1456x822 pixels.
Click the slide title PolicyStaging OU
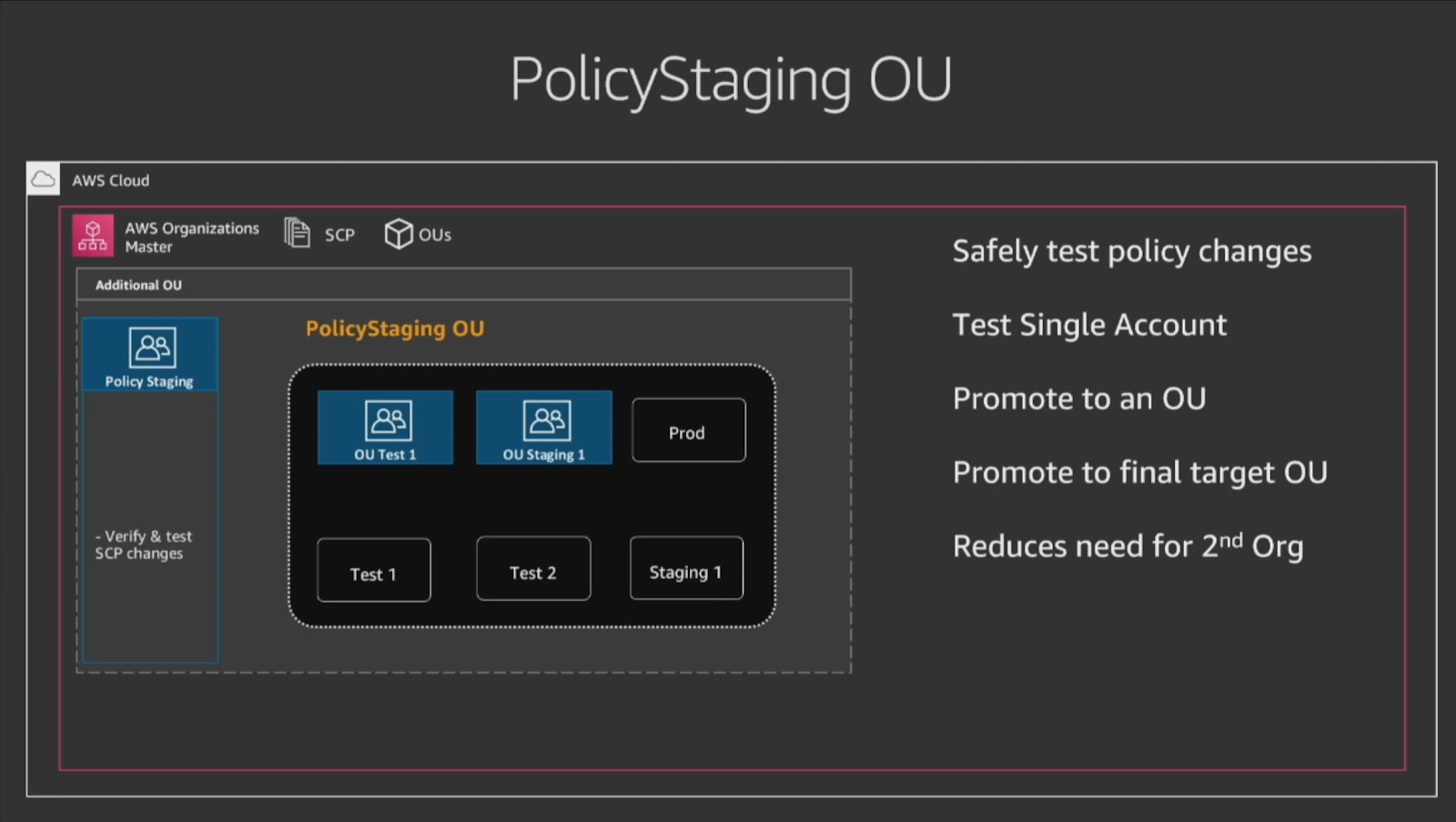731,80
